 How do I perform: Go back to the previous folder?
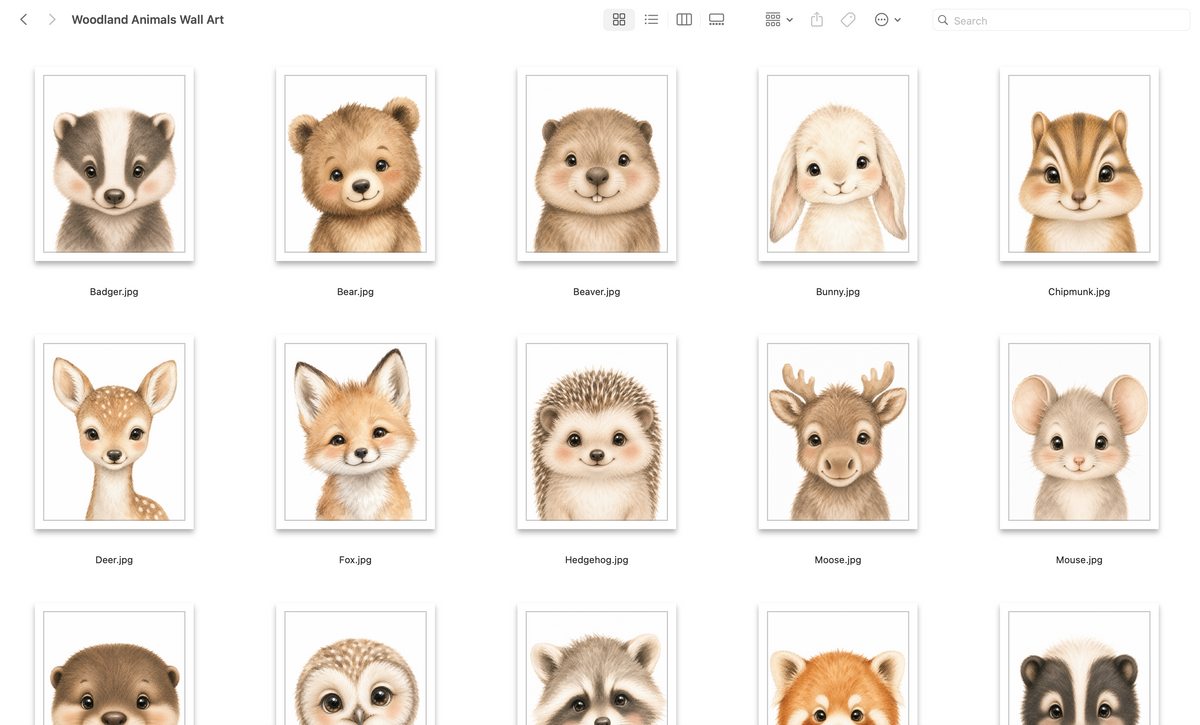click(24, 20)
